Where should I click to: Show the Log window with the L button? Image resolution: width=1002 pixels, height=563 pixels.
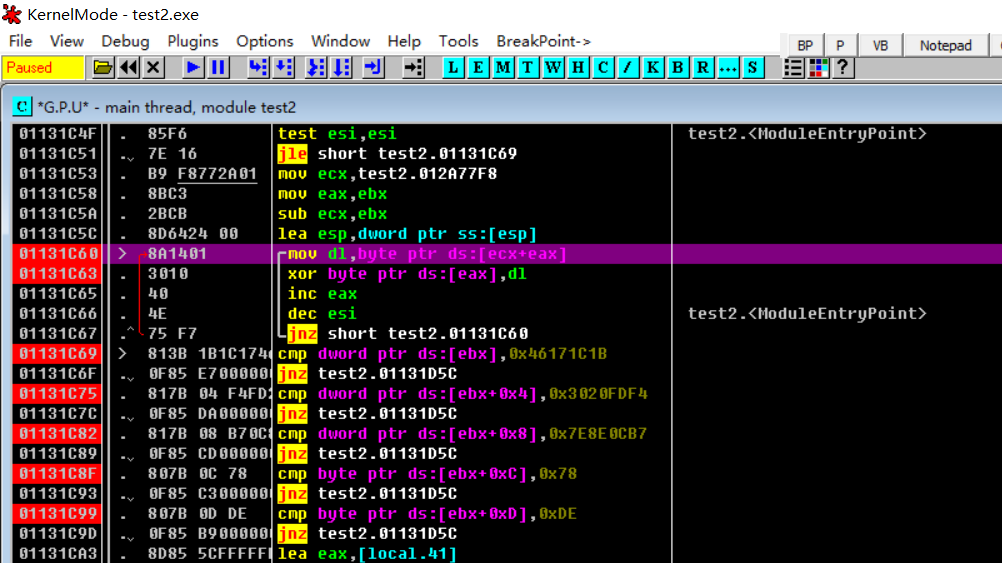pyautogui.click(x=454, y=68)
